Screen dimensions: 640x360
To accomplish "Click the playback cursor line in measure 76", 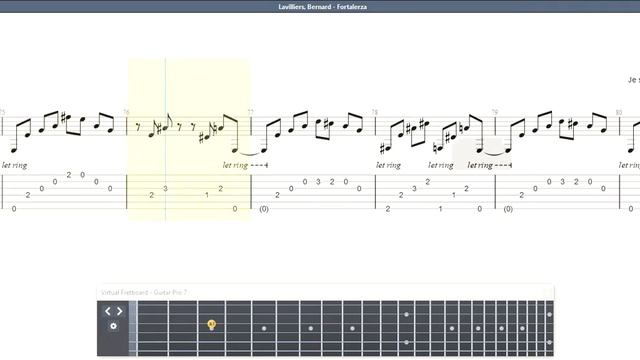I will 165,139.
